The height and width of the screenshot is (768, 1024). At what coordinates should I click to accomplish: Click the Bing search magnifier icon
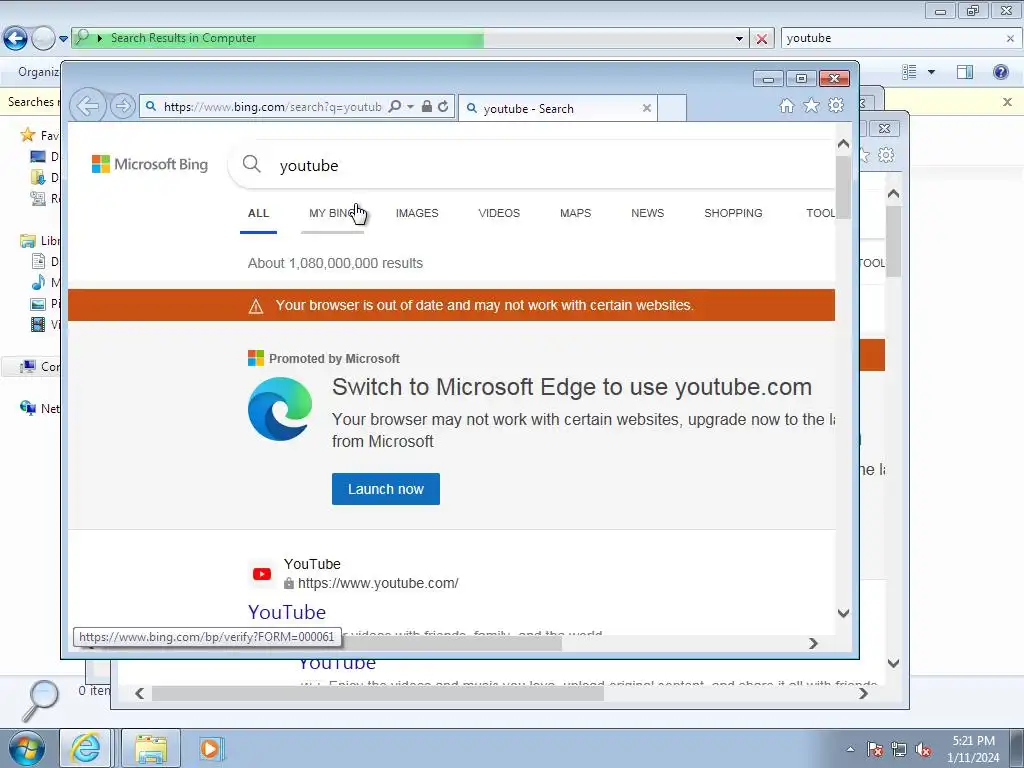[x=251, y=165]
